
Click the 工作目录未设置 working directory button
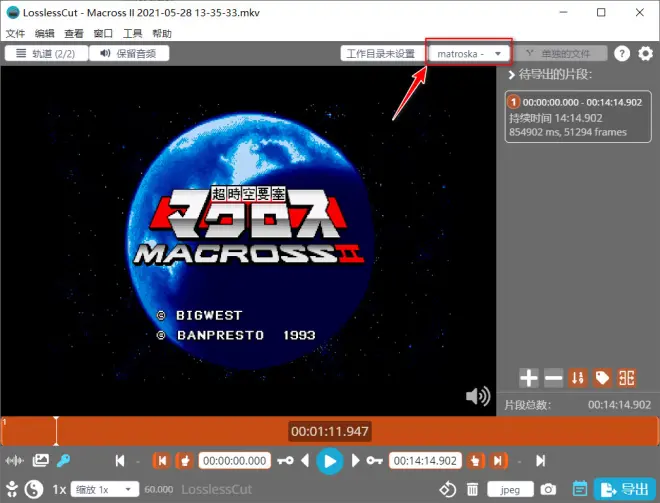tap(381, 53)
